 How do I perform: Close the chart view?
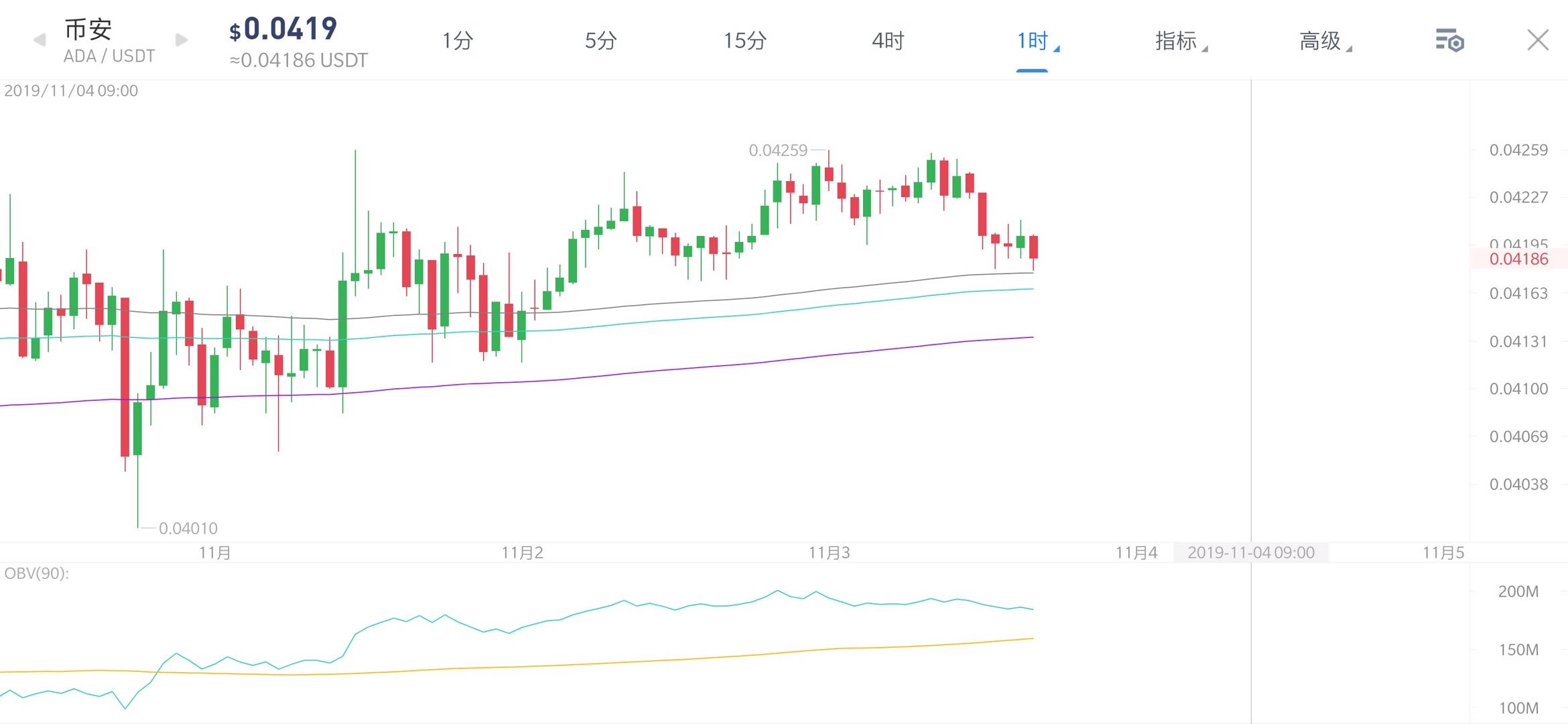(1538, 40)
